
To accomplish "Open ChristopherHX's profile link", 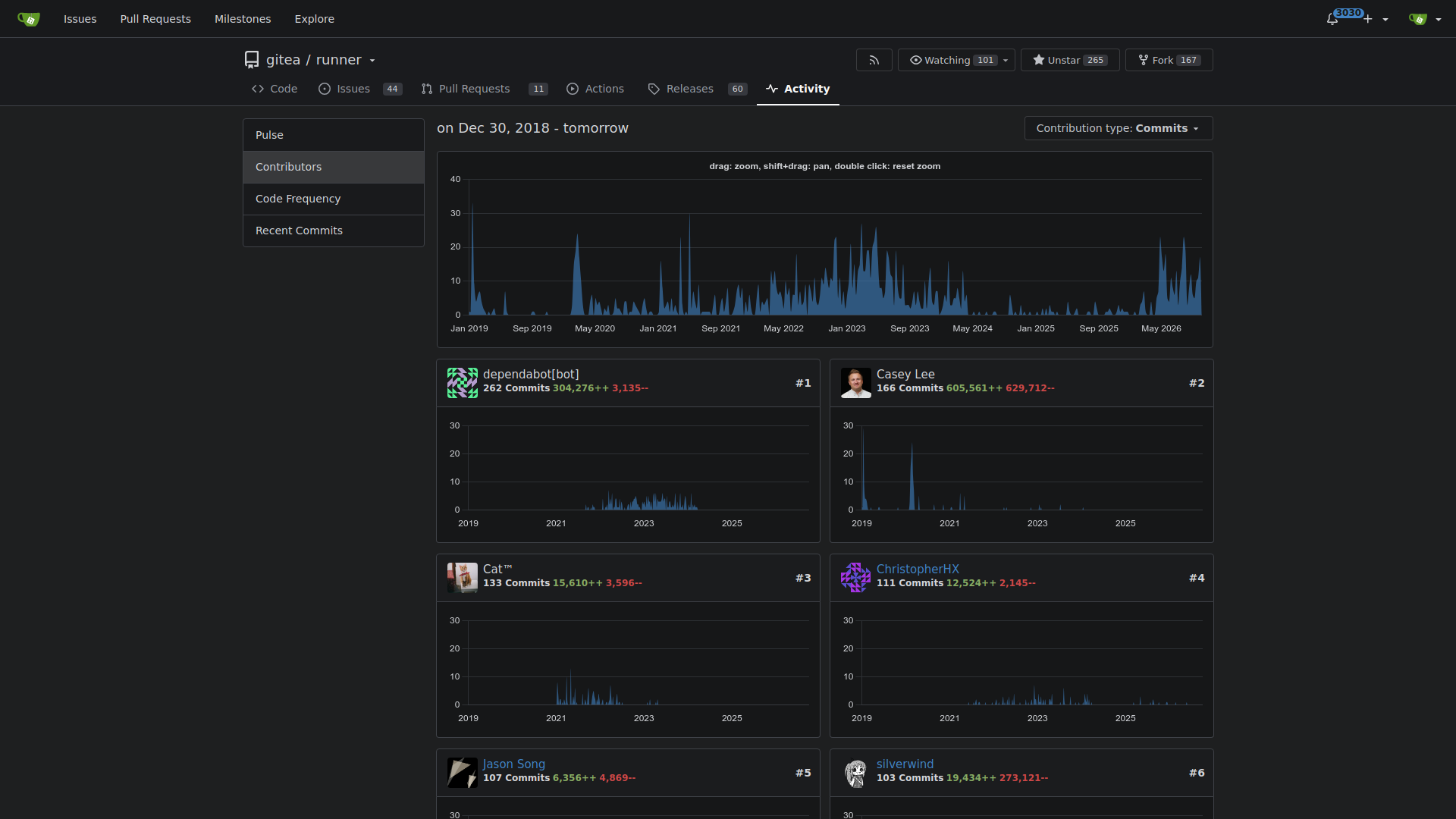I will tap(918, 570).
